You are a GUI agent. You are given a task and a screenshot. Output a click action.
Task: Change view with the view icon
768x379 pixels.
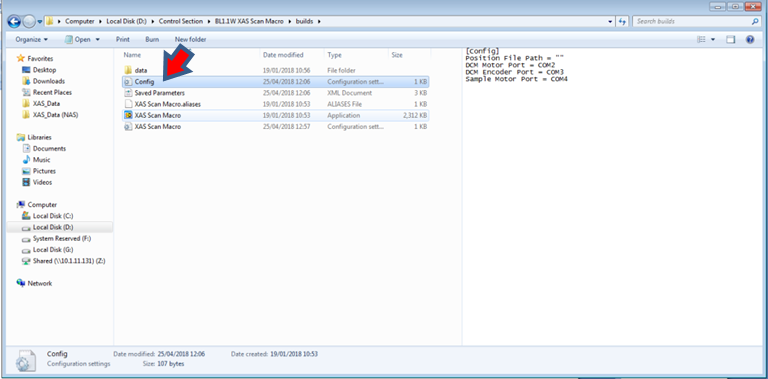pos(701,40)
